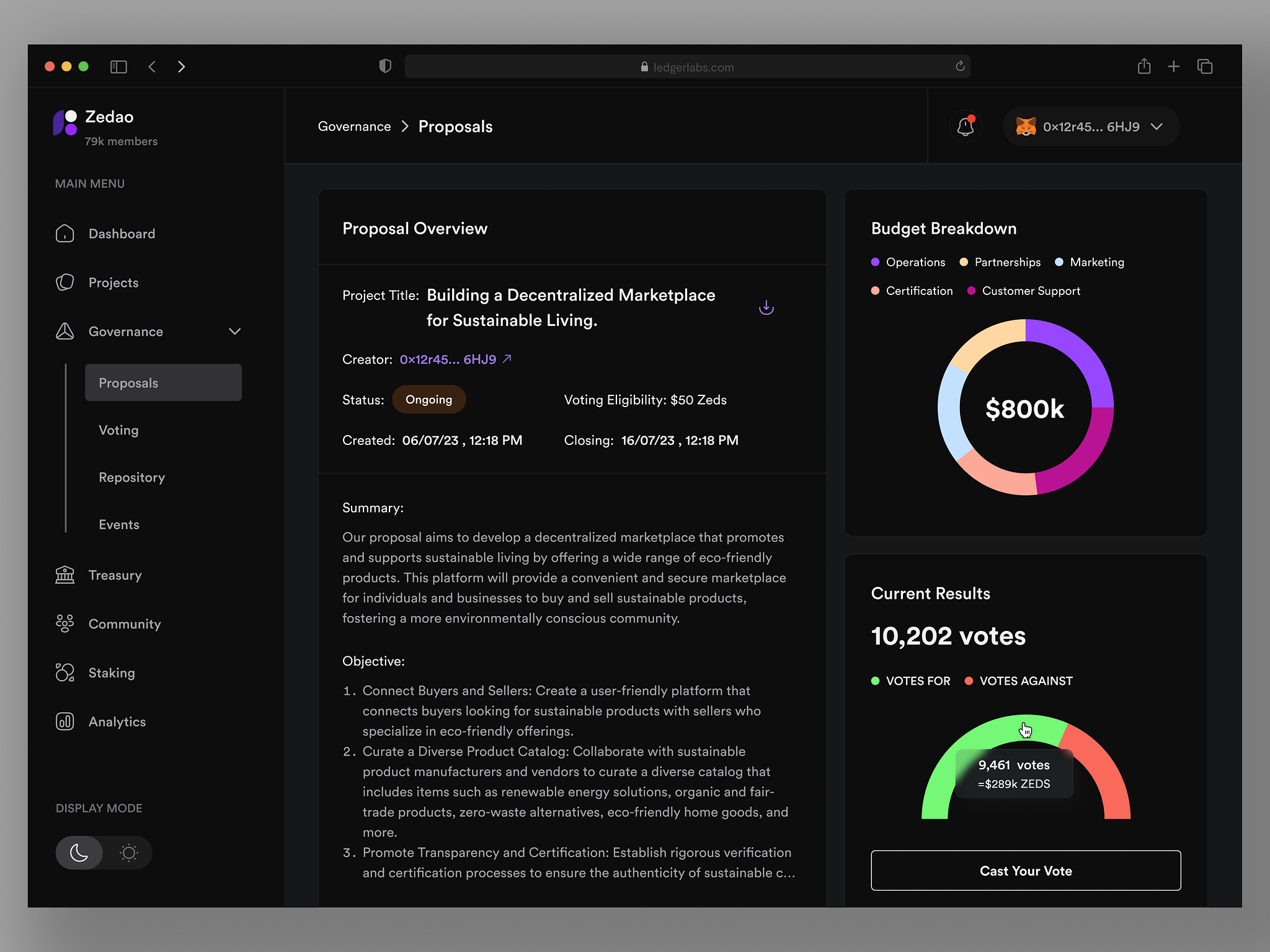Toggle the browser sidebar panel icon
Screen dimensions: 1270x952
(118, 66)
